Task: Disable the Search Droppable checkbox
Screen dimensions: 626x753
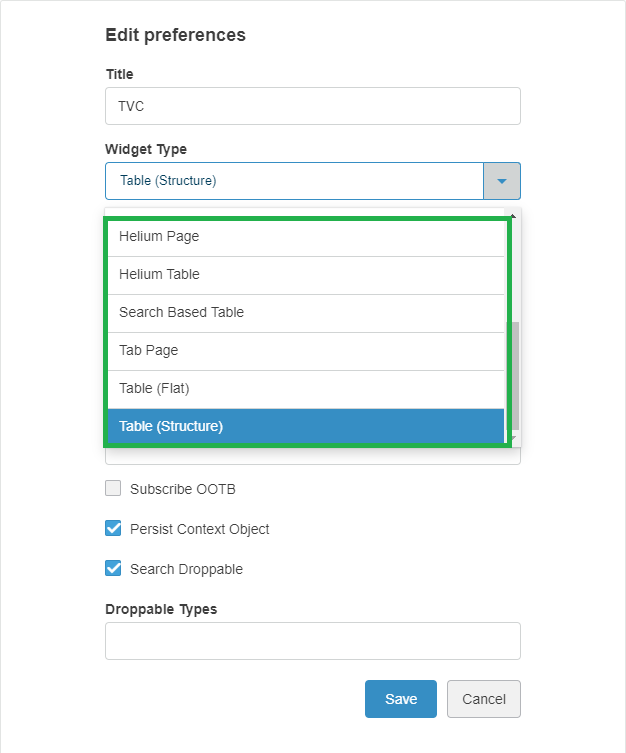Action: (114, 569)
